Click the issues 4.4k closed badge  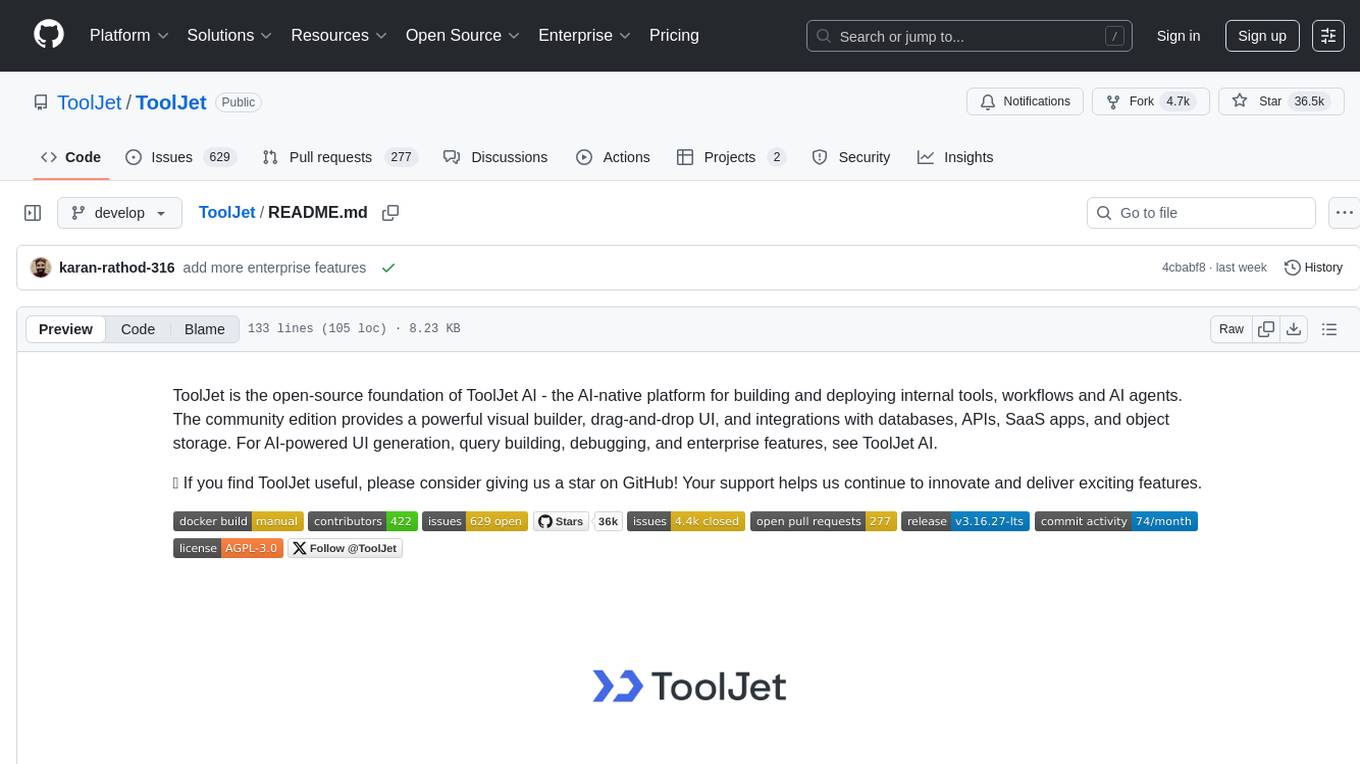(x=686, y=521)
